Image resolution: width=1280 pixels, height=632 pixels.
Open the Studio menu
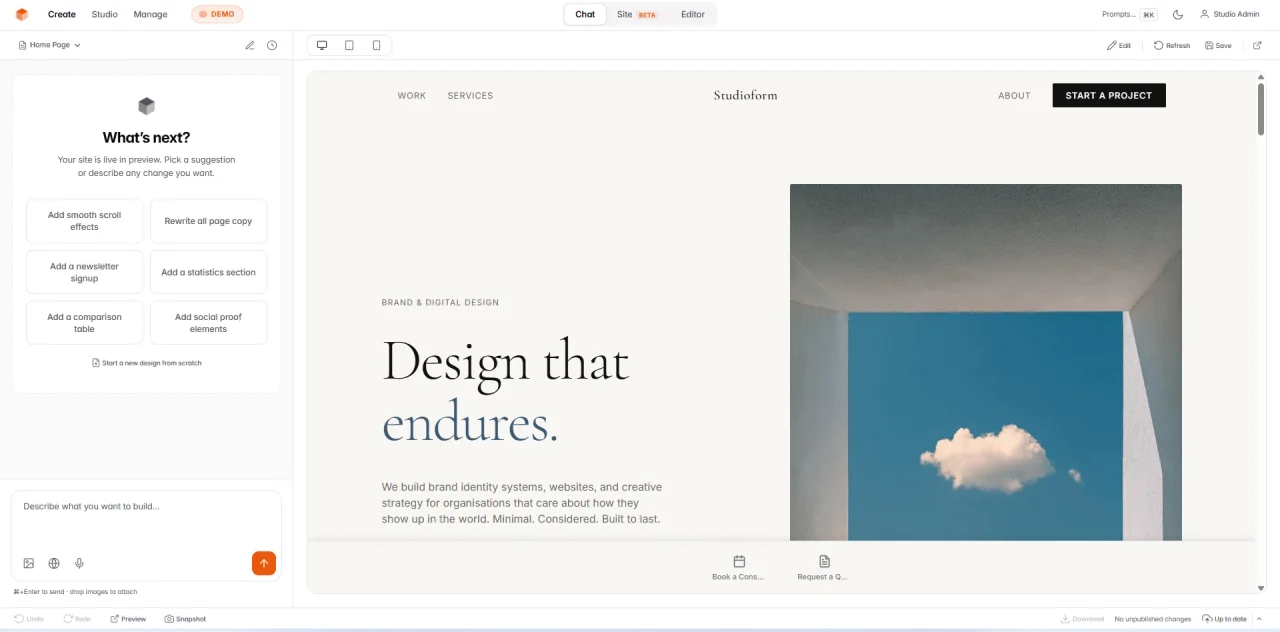[104, 14]
